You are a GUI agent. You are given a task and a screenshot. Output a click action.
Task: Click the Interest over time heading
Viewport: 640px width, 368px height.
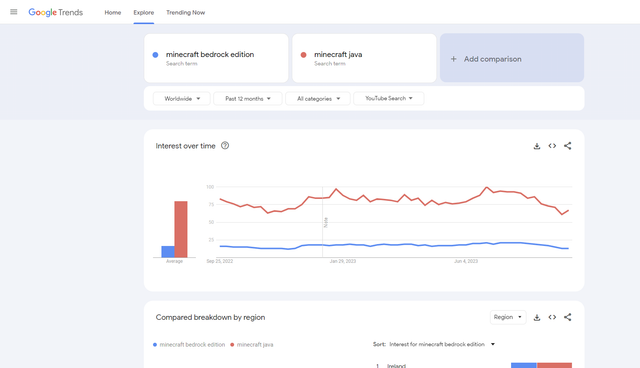[x=185, y=146]
